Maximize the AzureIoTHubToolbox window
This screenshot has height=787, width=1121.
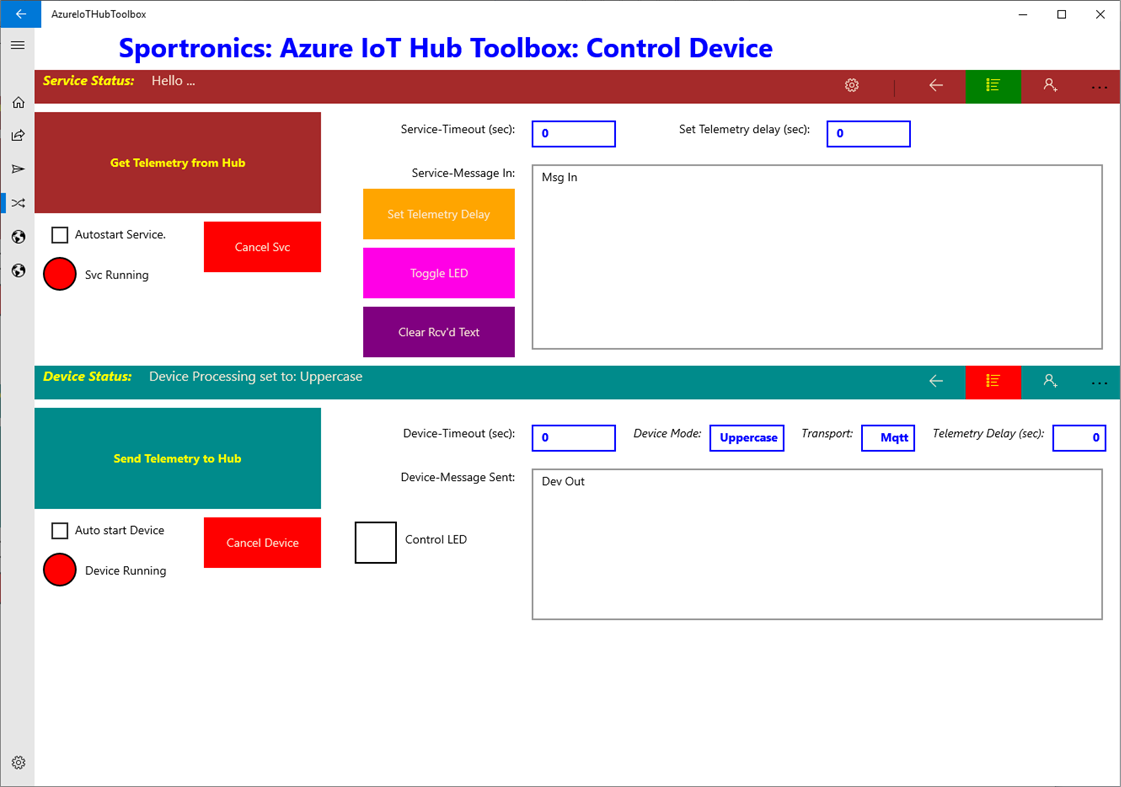(x=1062, y=14)
